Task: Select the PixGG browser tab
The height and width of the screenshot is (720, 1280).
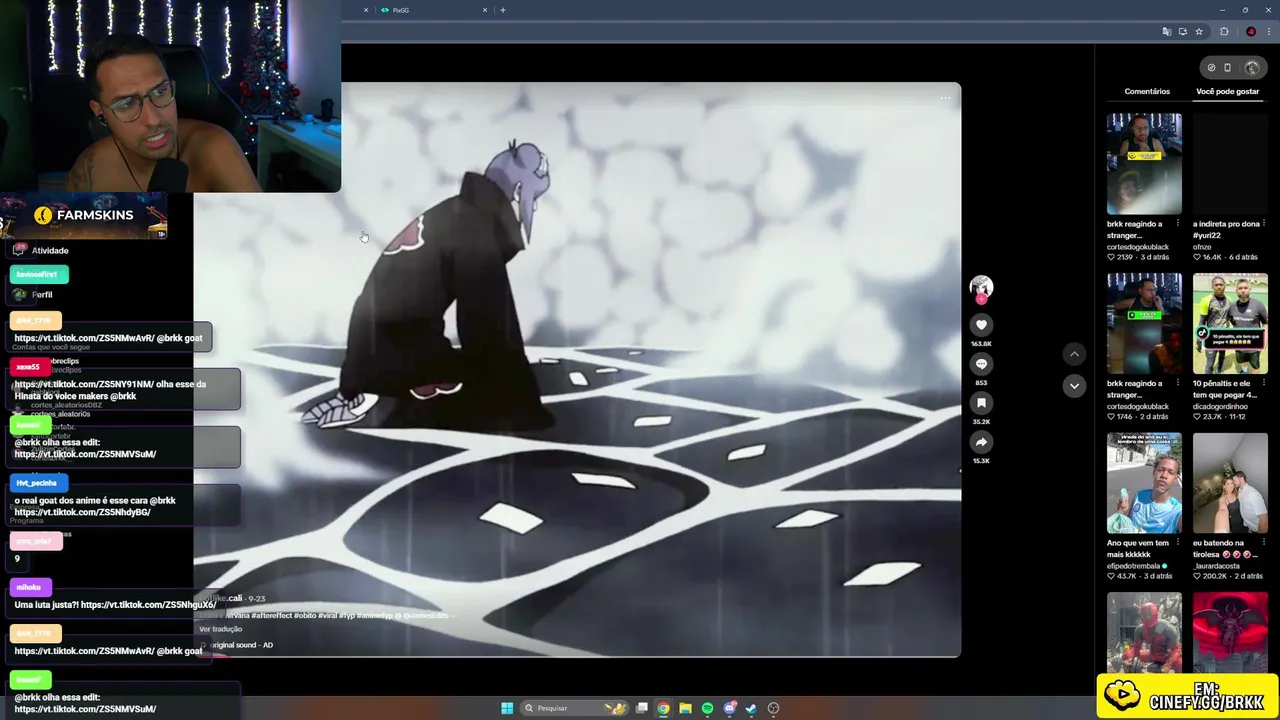Action: (434, 10)
